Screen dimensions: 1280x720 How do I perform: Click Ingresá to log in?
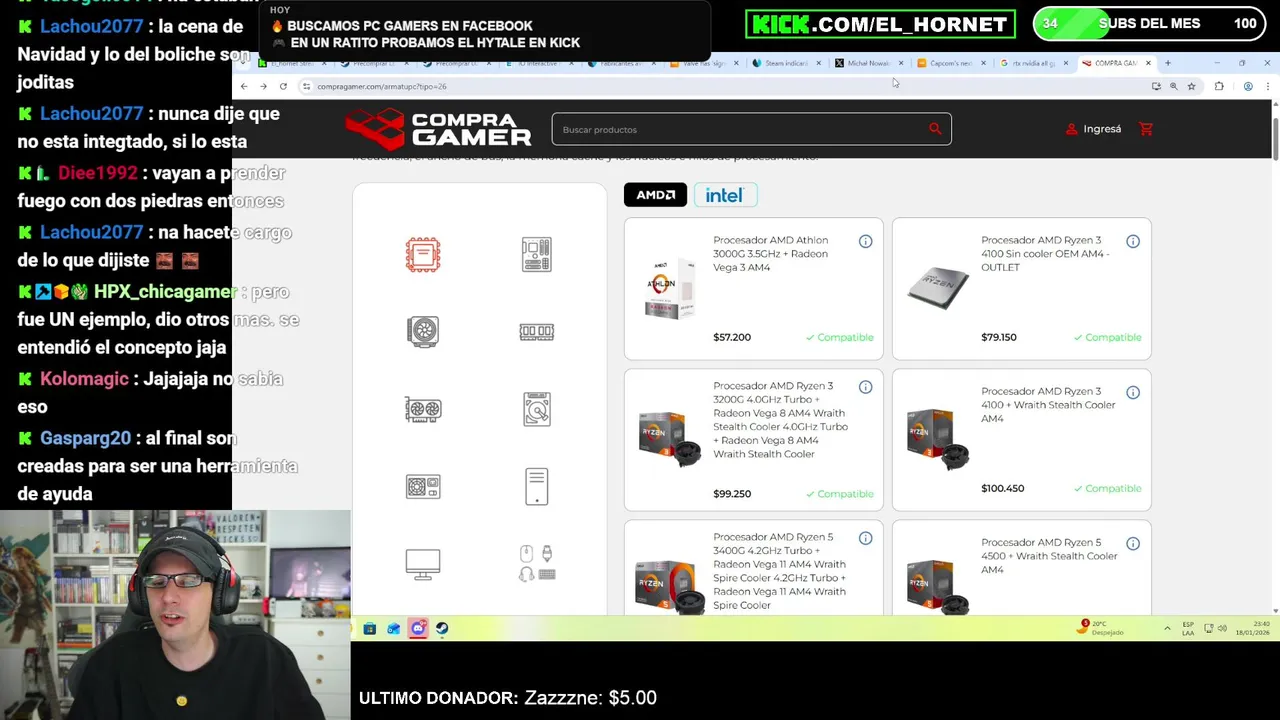pyautogui.click(x=1093, y=129)
